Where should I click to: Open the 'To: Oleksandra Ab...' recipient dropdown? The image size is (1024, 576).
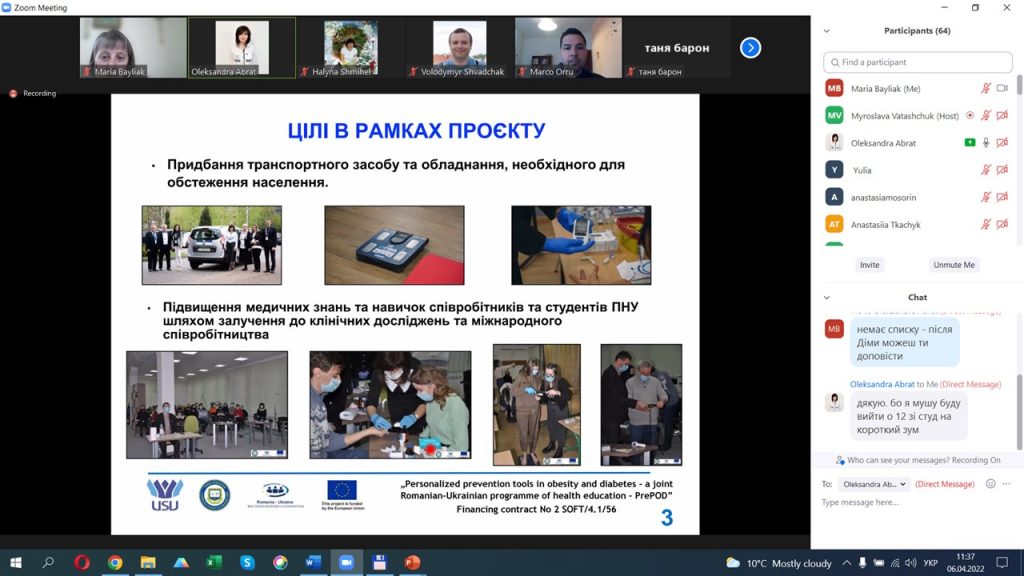[874, 484]
